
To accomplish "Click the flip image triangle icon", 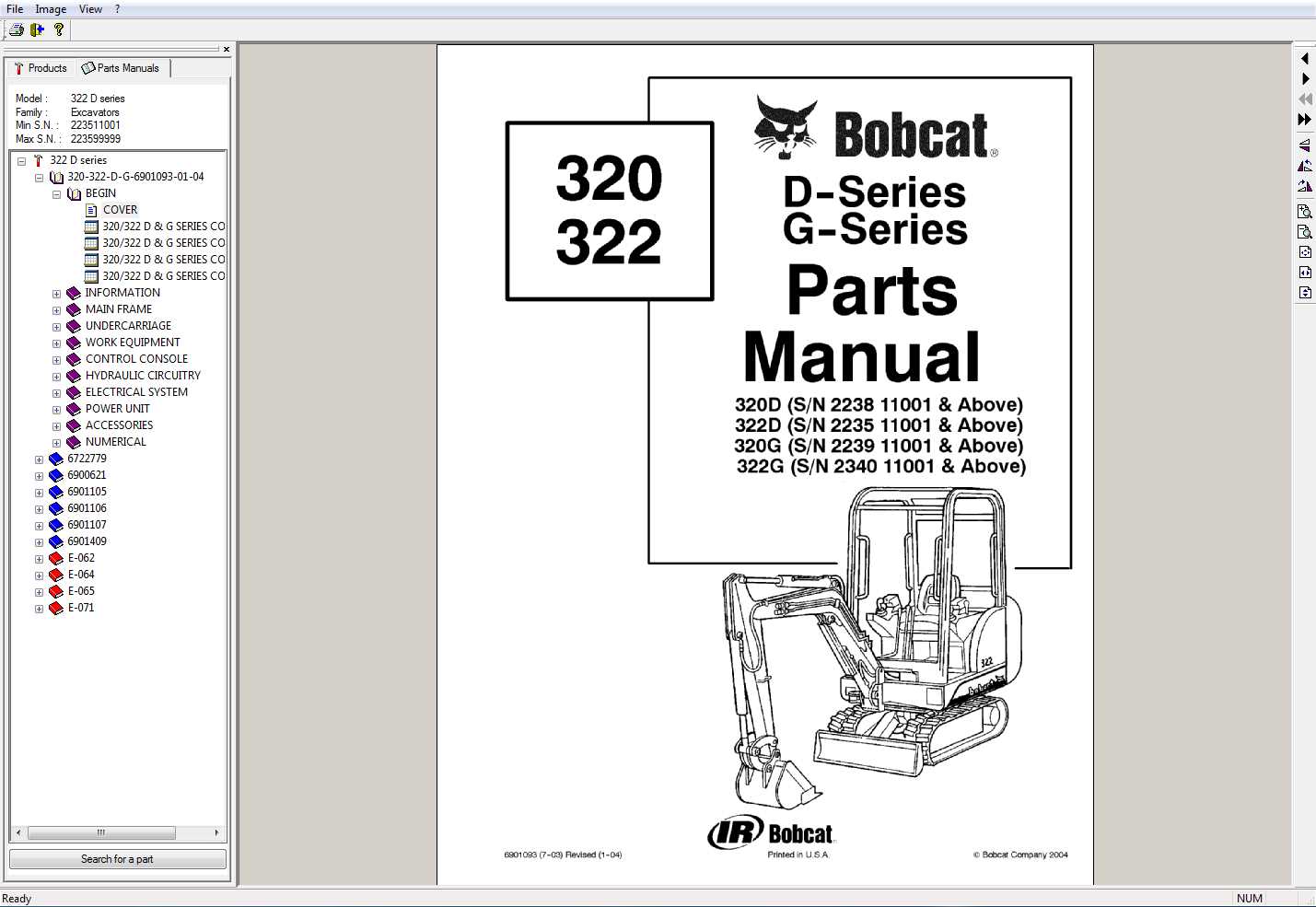I will [1305, 145].
